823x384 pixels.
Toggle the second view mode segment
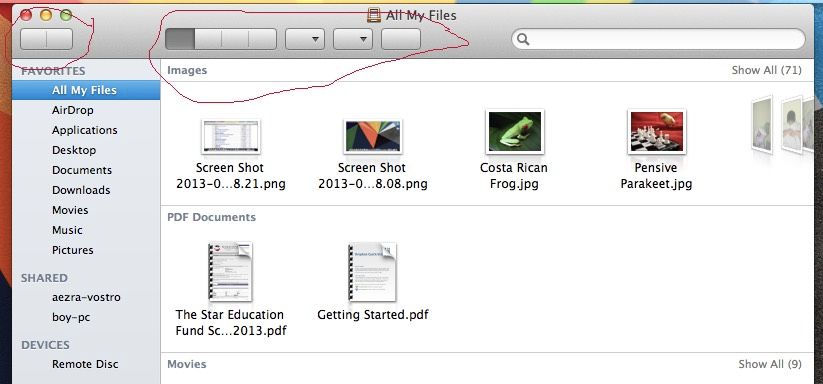pyautogui.click(x=208, y=39)
